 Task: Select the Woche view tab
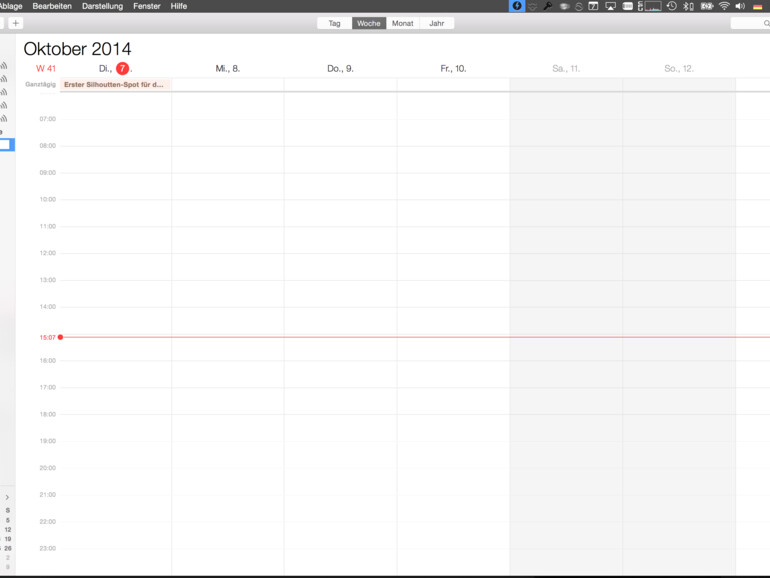(x=369, y=23)
